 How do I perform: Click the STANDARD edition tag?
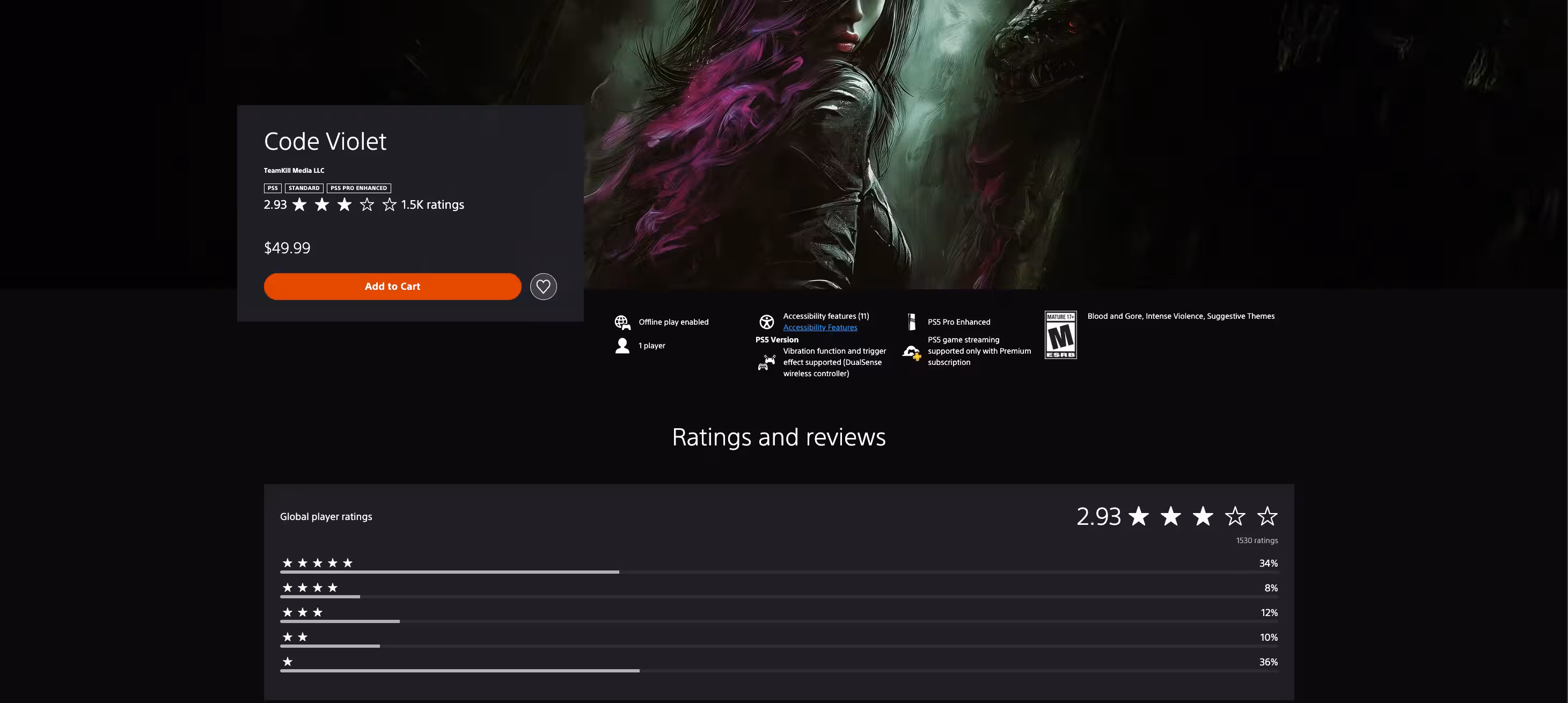[x=304, y=188]
